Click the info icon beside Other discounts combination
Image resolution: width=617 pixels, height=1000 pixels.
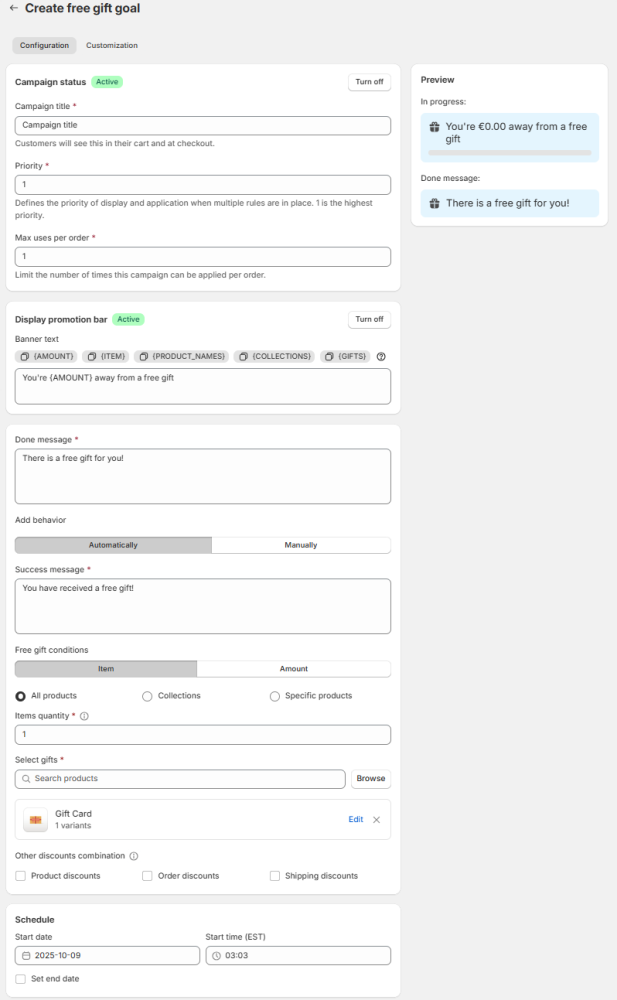click(x=134, y=856)
